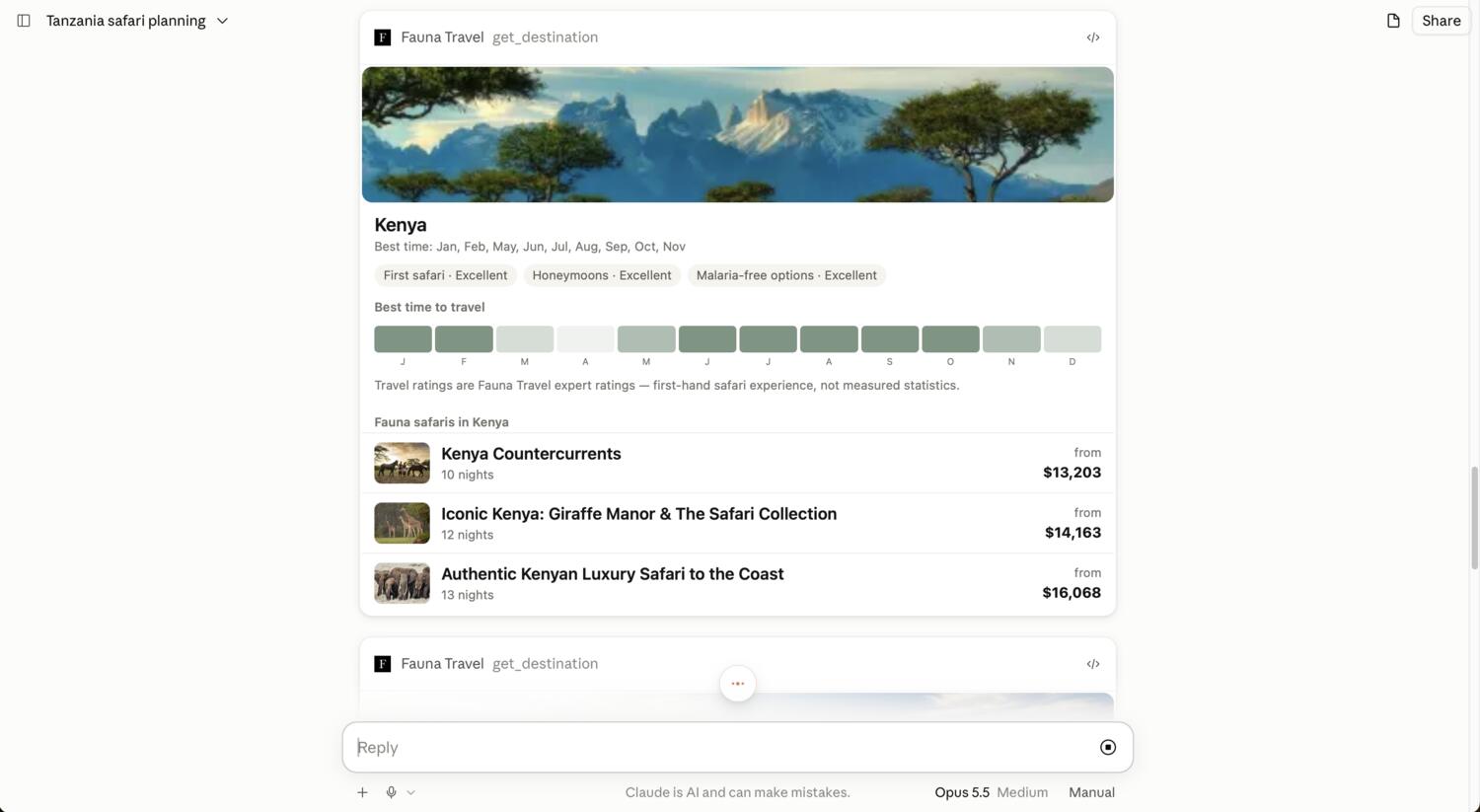Select the October month bar
Image resolution: width=1480 pixels, height=812 pixels.
[x=950, y=339]
